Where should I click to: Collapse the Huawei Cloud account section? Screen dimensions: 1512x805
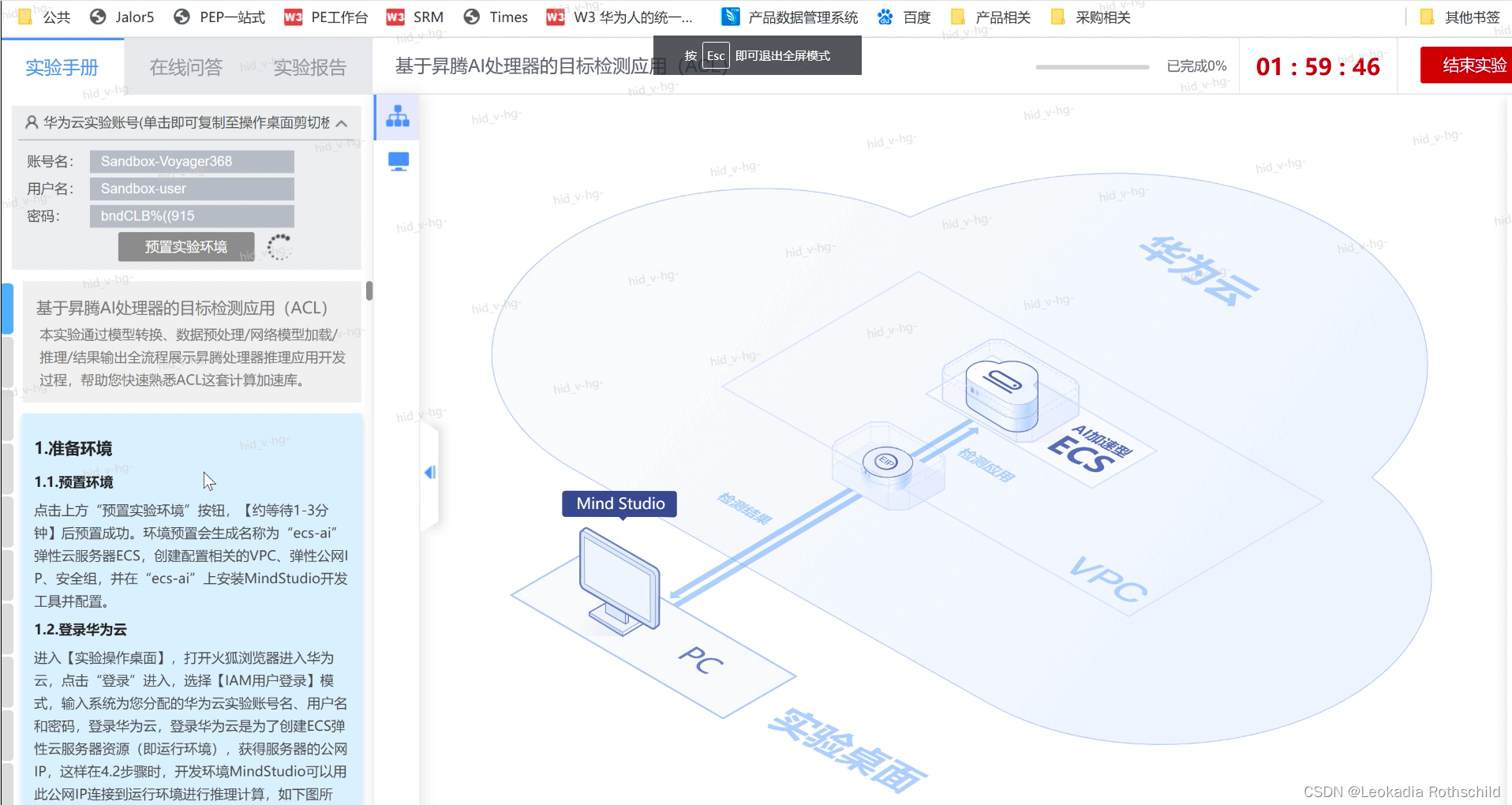(x=342, y=123)
